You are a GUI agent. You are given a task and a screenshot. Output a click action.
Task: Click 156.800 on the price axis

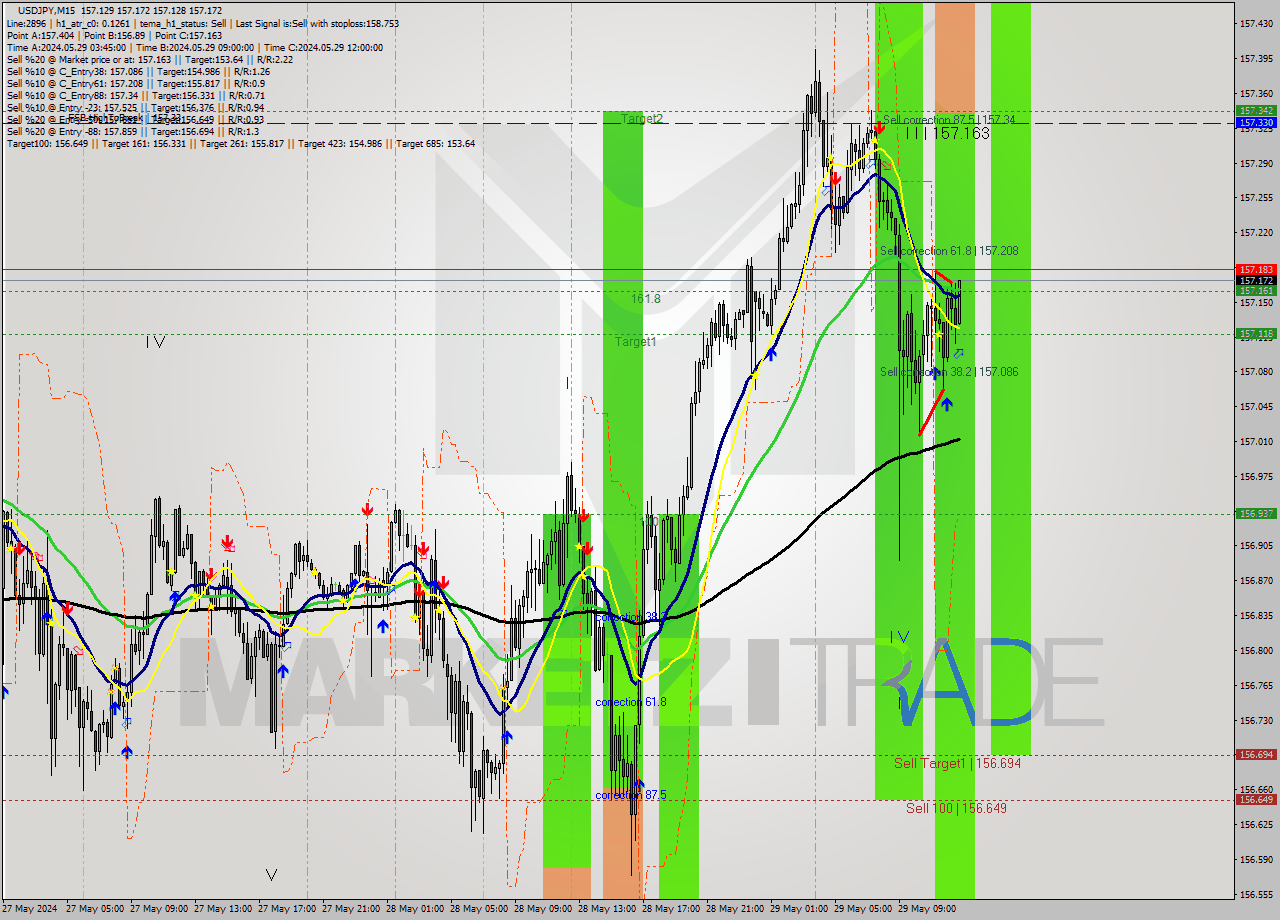click(x=1256, y=651)
